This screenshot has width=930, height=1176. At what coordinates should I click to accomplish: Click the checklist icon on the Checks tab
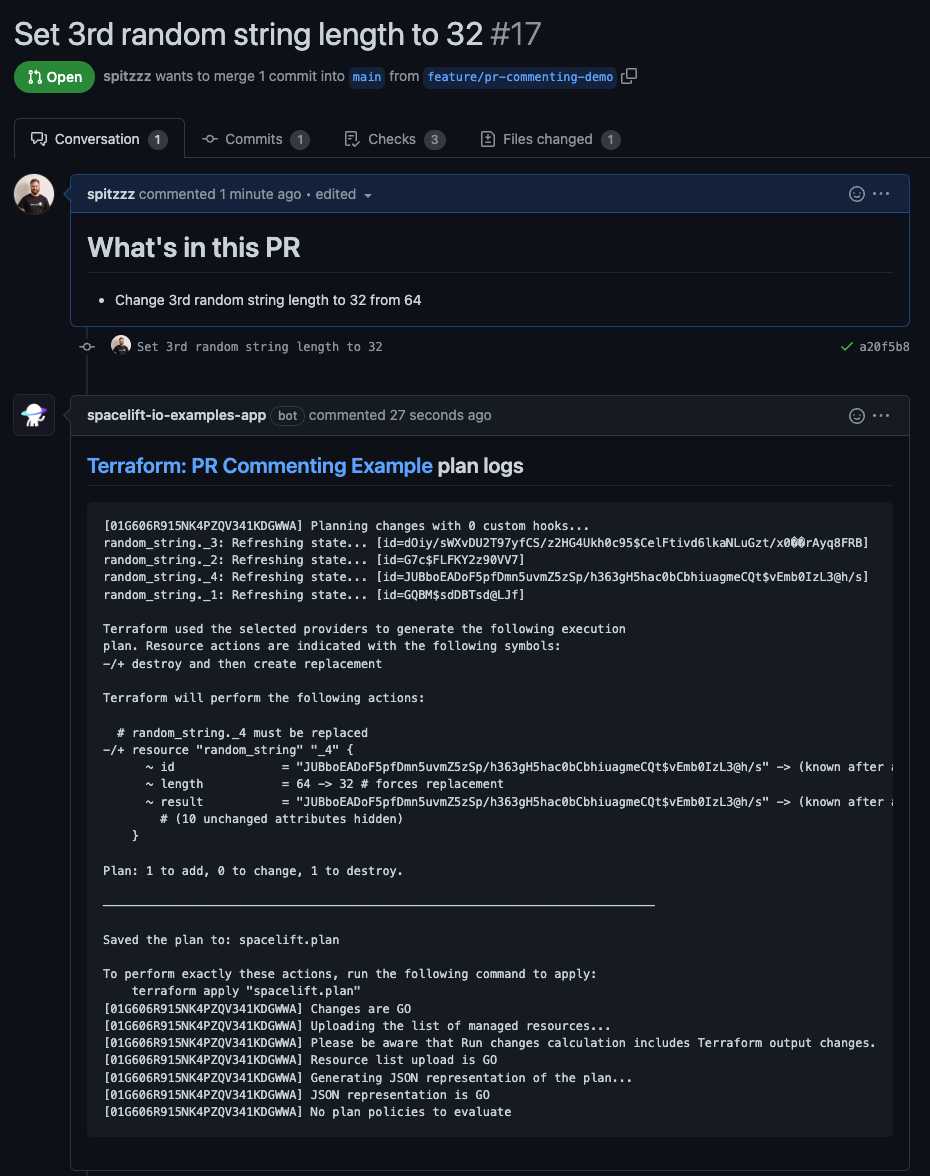tap(352, 138)
